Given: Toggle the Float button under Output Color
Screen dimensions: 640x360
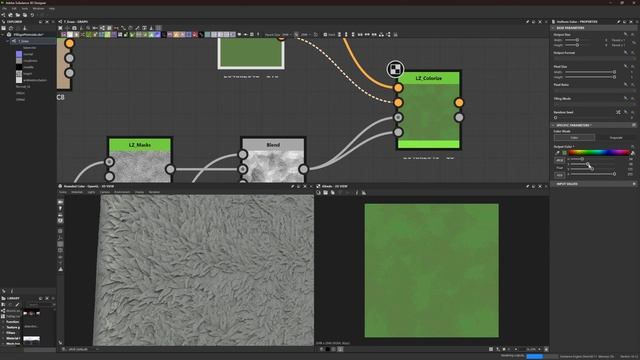Looking at the screenshot, I should 559,168.
